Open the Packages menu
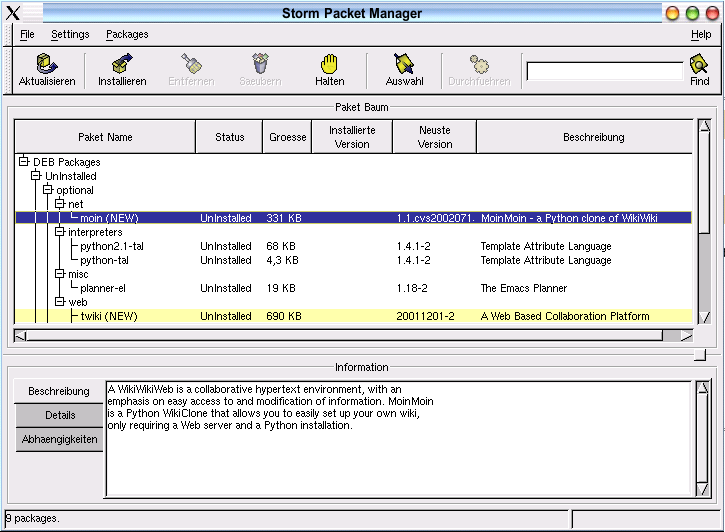Screen dimensions: 725x532 (x=127, y=34)
